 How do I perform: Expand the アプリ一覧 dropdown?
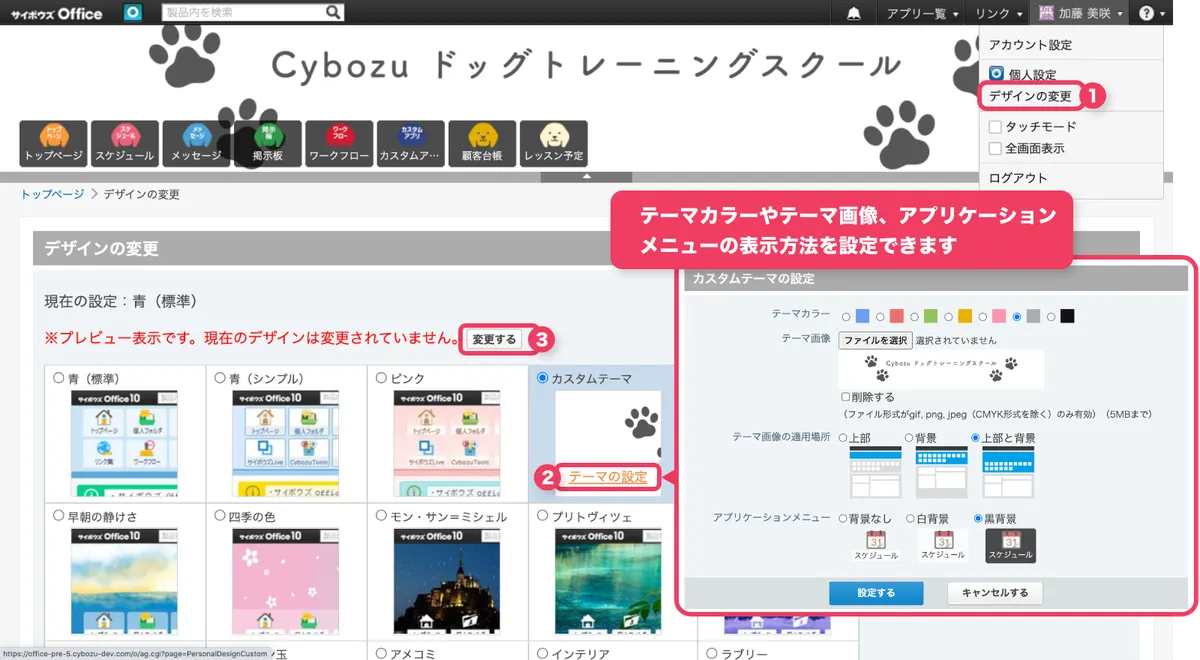[x=922, y=14]
